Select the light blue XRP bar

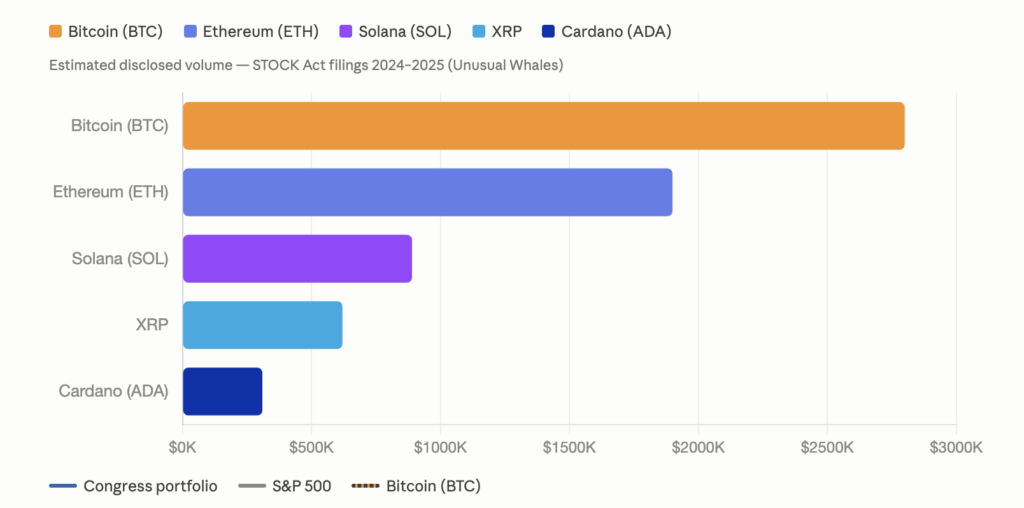tap(262, 325)
